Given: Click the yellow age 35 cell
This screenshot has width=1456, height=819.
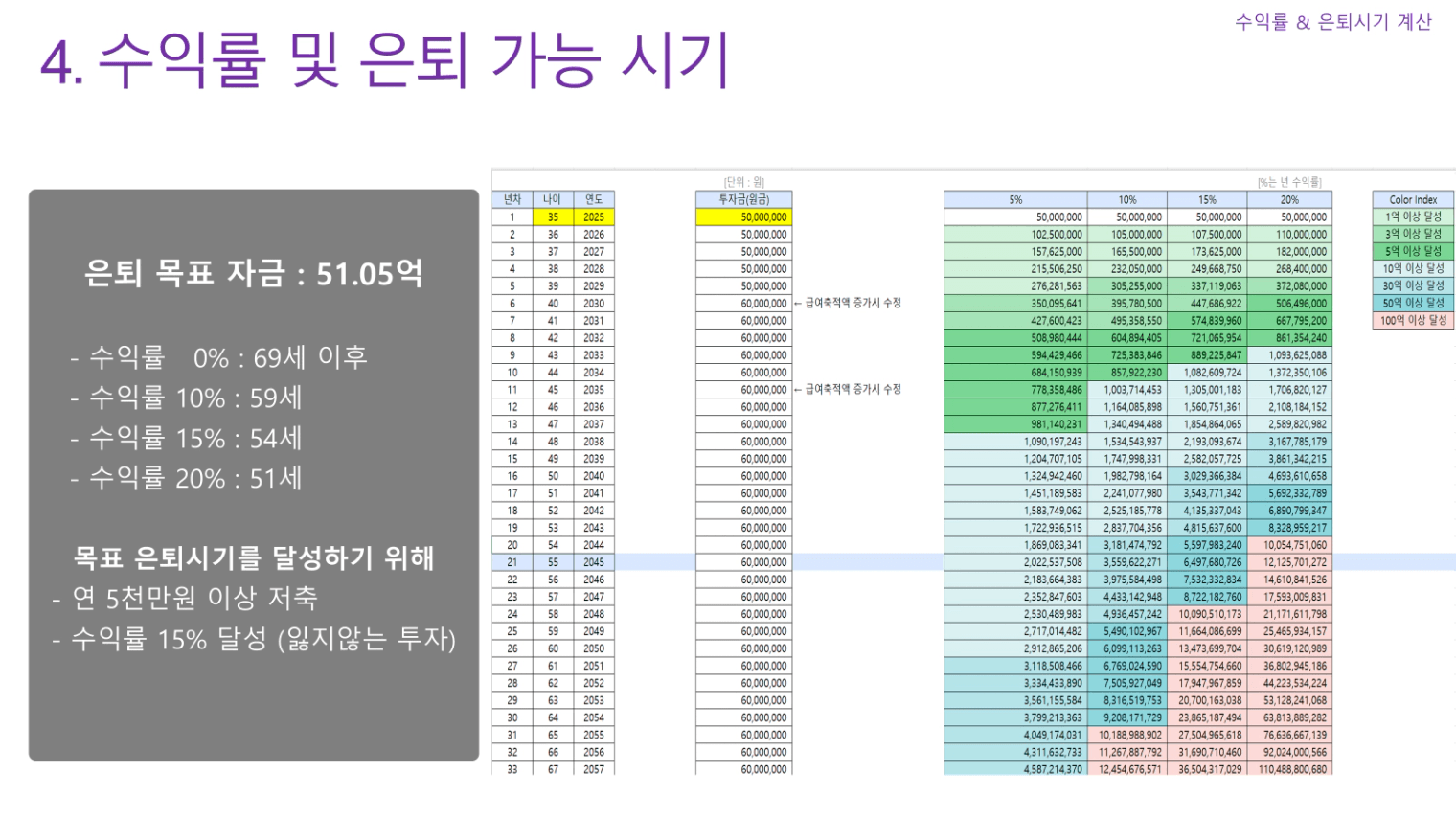Looking at the screenshot, I should [x=553, y=217].
